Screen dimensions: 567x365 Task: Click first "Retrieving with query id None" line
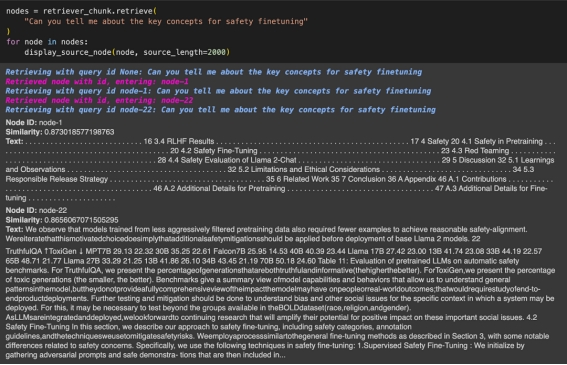(x=213, y=72)
